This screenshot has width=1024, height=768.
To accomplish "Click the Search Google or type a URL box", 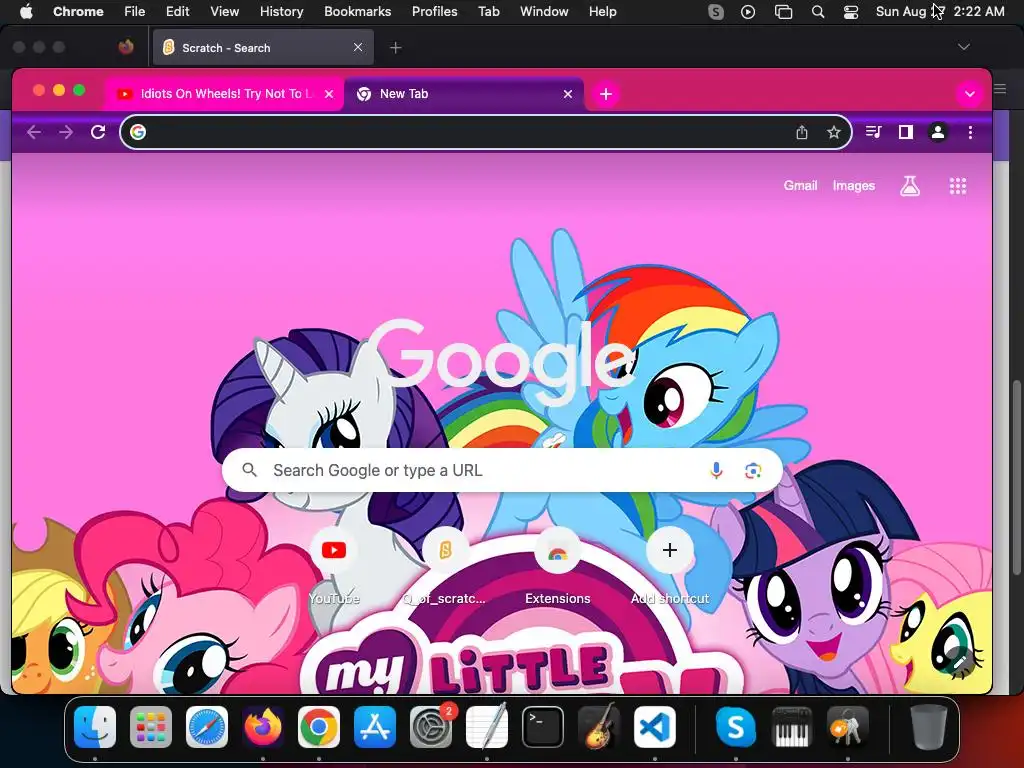I will 502,470.
